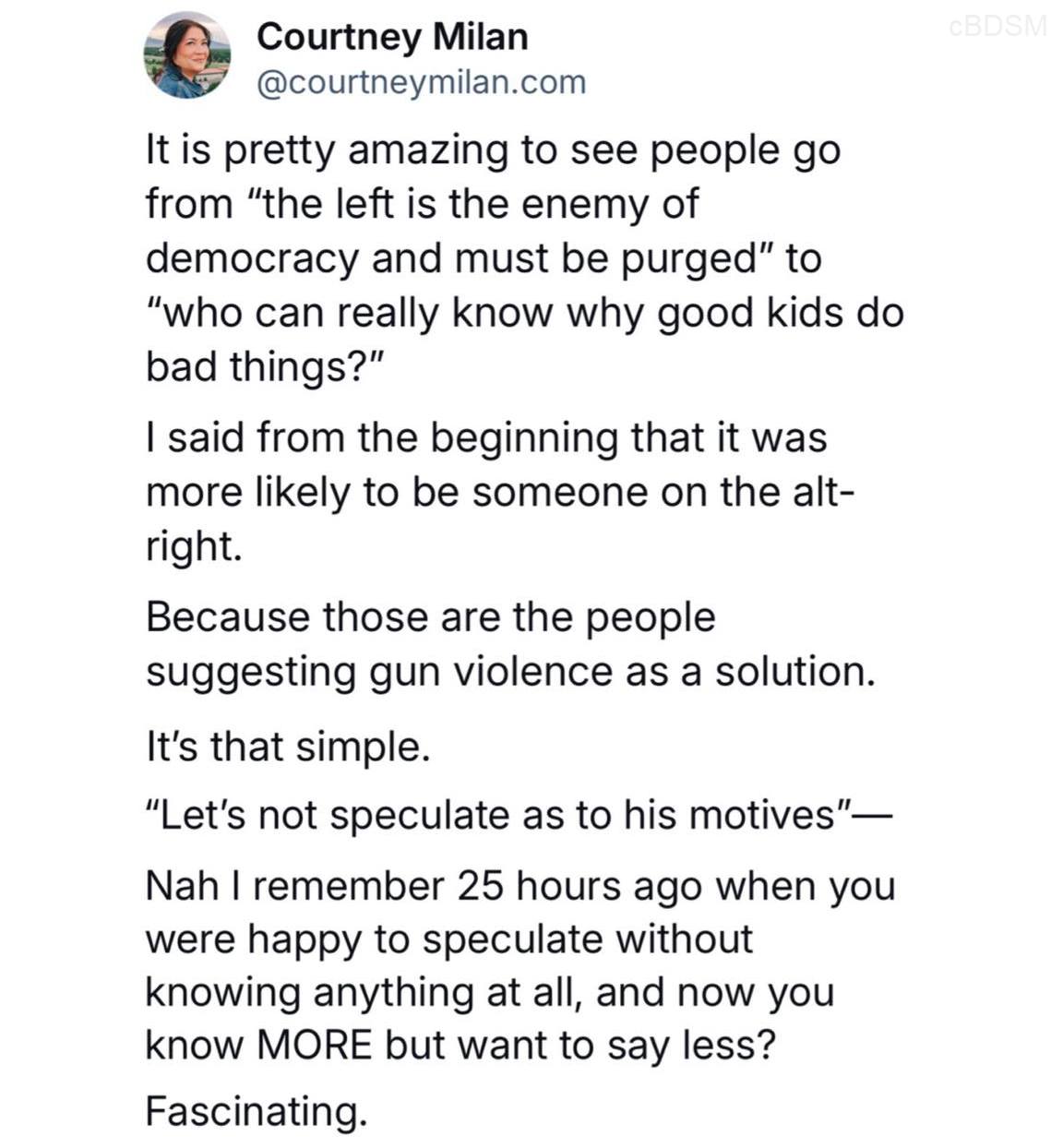1063x1148 pixels.
Task: Click the line "knowing anything at all, and now you"
Action: pyautogui.click(x=490, y=993)
